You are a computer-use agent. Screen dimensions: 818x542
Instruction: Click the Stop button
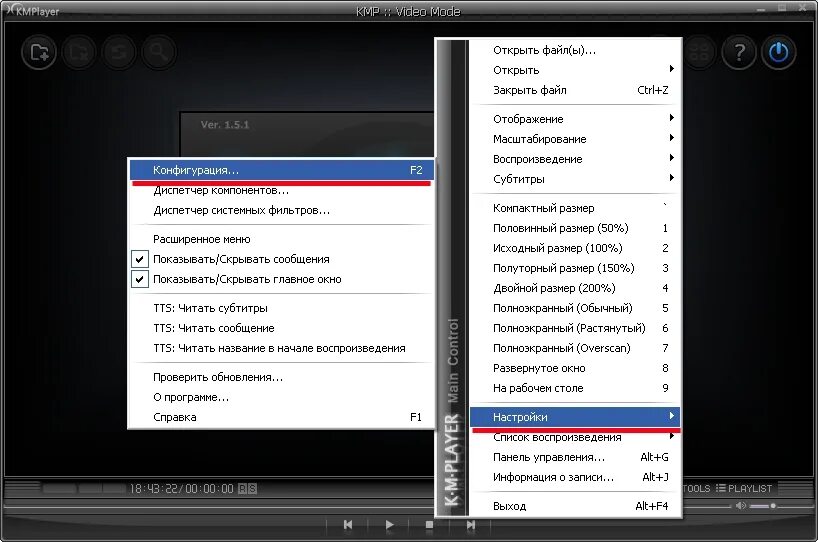coord(429,524)
